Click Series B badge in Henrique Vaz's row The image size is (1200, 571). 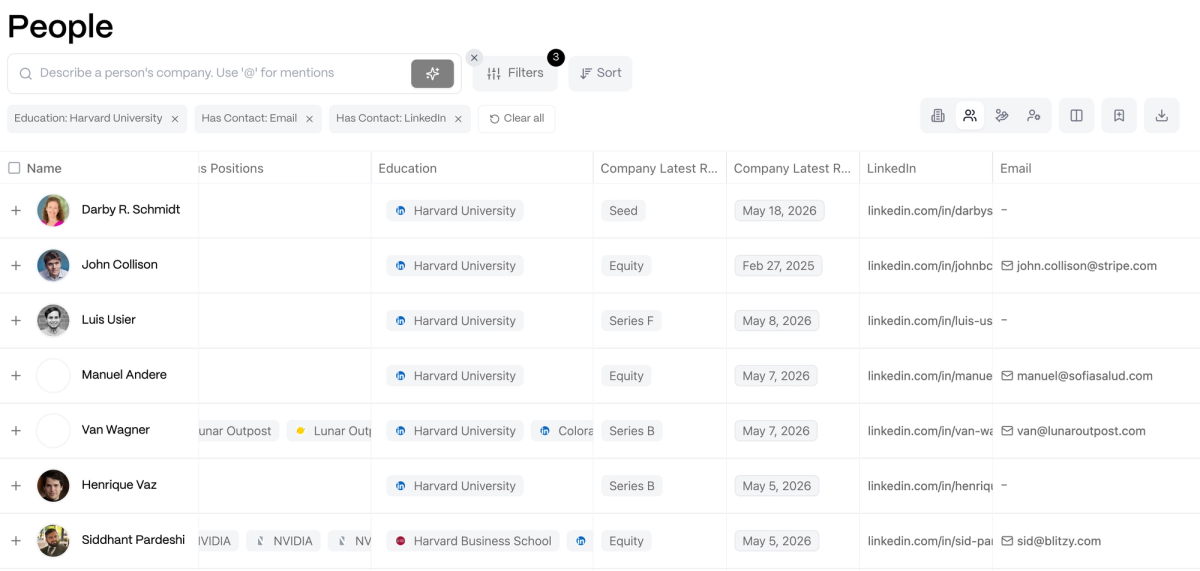tap(631, 486)
